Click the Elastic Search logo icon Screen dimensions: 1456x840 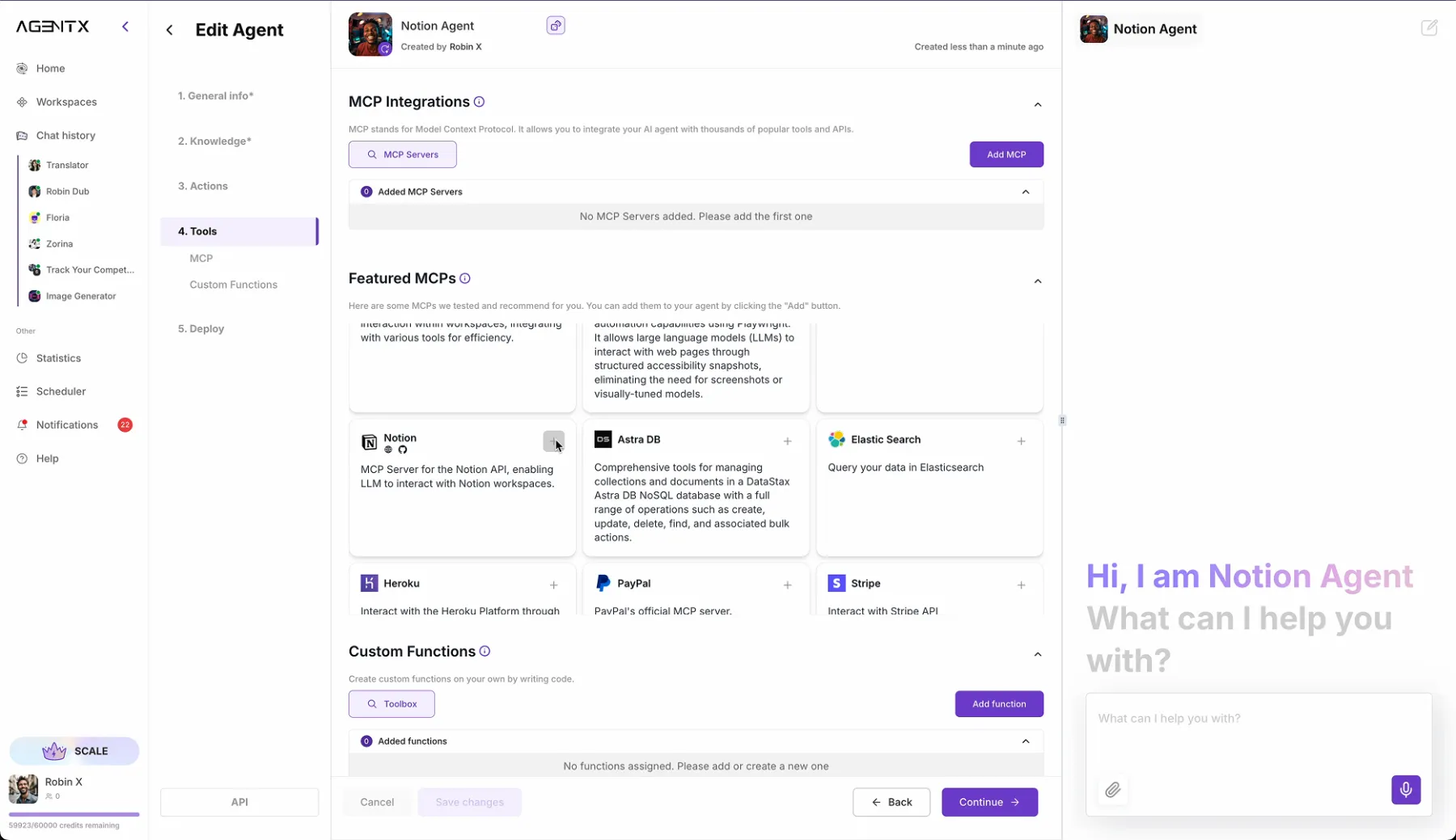click(836, 439)
